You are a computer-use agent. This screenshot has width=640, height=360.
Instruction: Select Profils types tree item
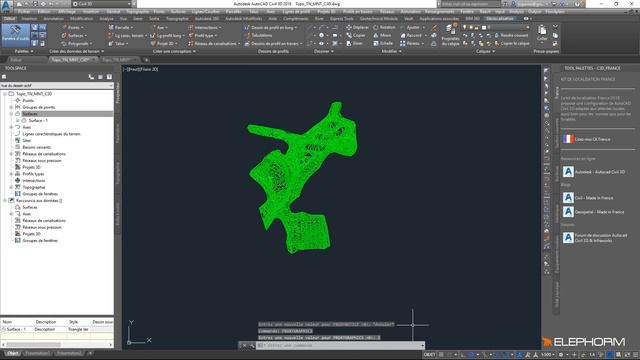pyautogui.click(x=33, y=174)
